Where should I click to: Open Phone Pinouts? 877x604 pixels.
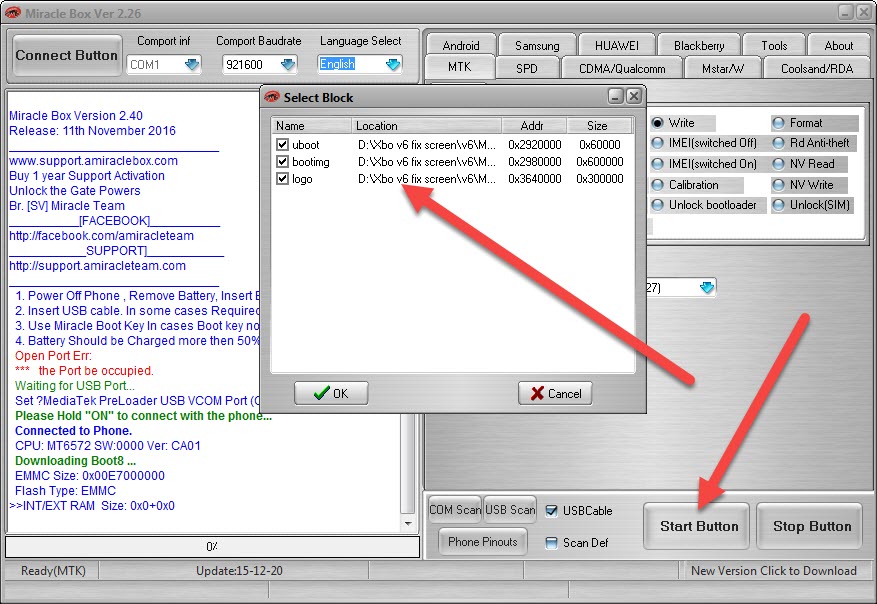click(x=483, y=541)
